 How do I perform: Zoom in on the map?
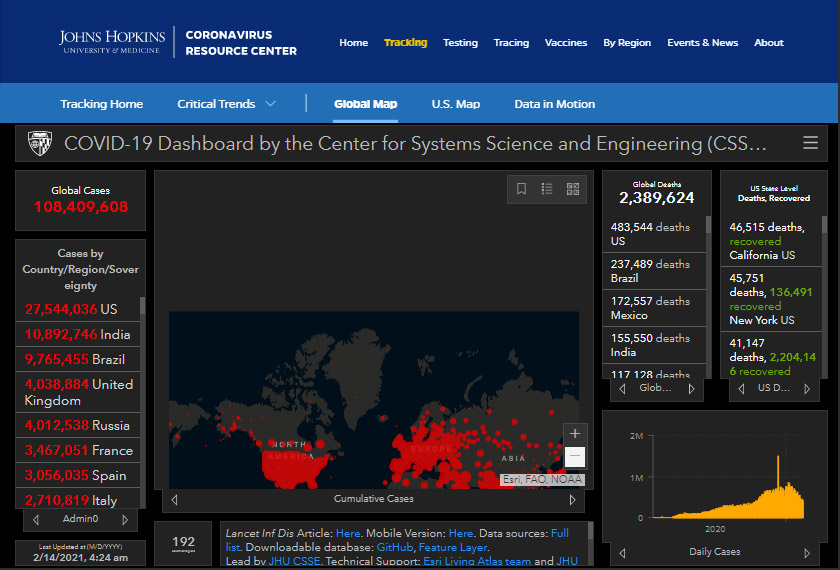(575, 434)
